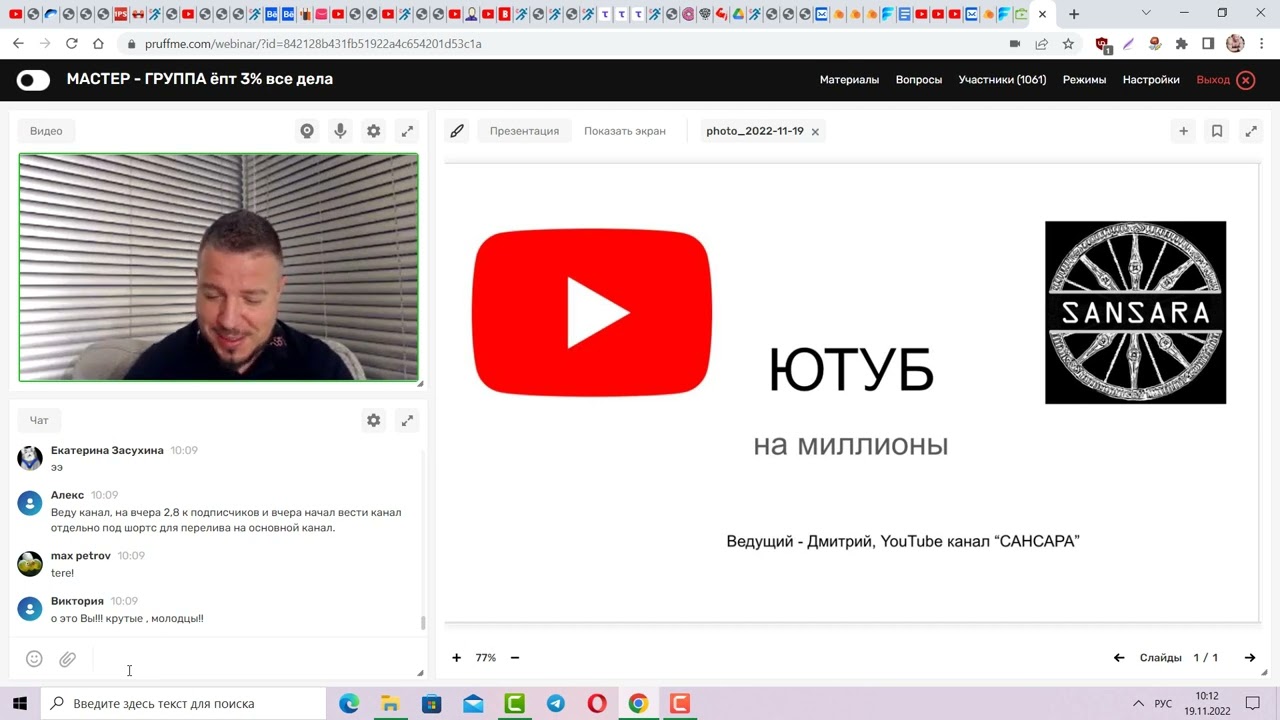This screenshot has width=1280, height=720.
Task: Open the annotation pencil tool for the presentation
Action: click(457, 130)
